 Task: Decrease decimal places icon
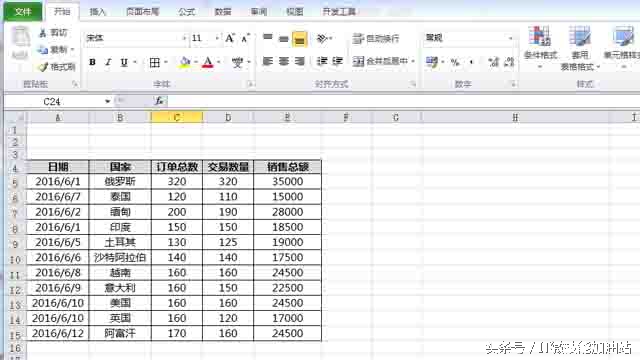point(509,62)
